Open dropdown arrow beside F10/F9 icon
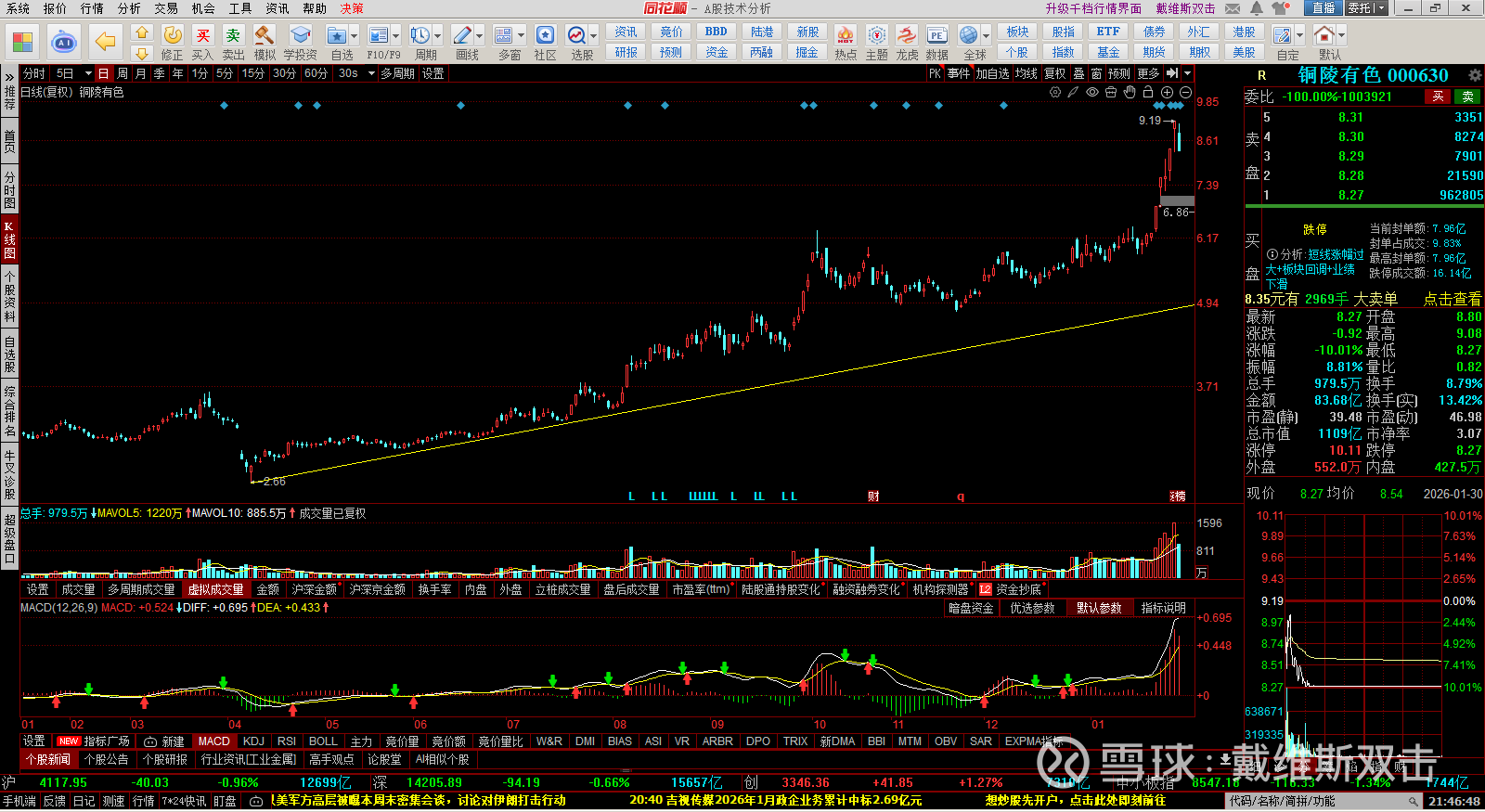The width and height of the screenshot is (1485, 812). tap(396, 36)
